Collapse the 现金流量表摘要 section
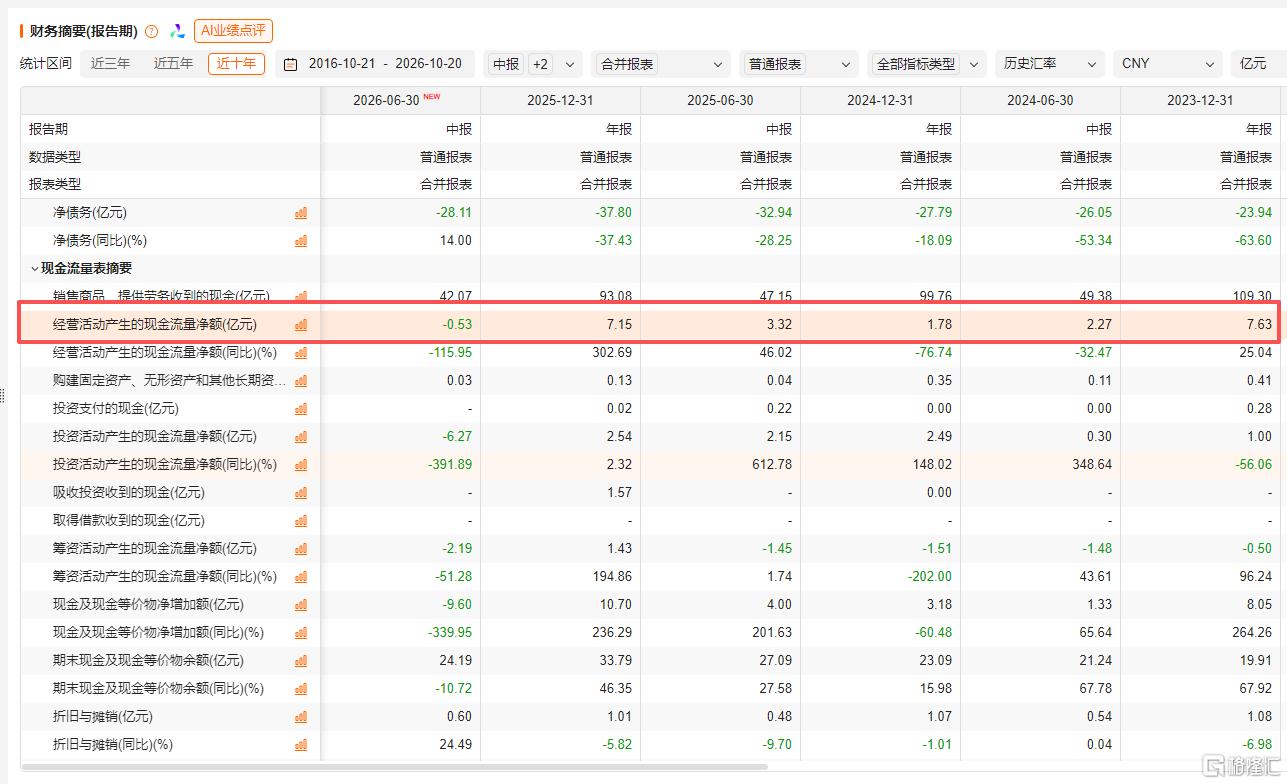This screenshot has height=784, width=1287. pos(35,269)
